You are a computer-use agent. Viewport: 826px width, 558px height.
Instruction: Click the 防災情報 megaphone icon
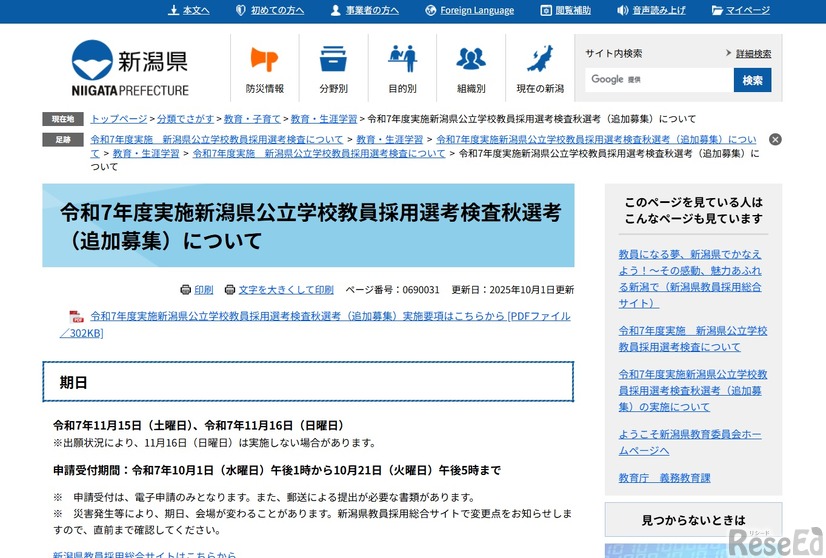264,60
